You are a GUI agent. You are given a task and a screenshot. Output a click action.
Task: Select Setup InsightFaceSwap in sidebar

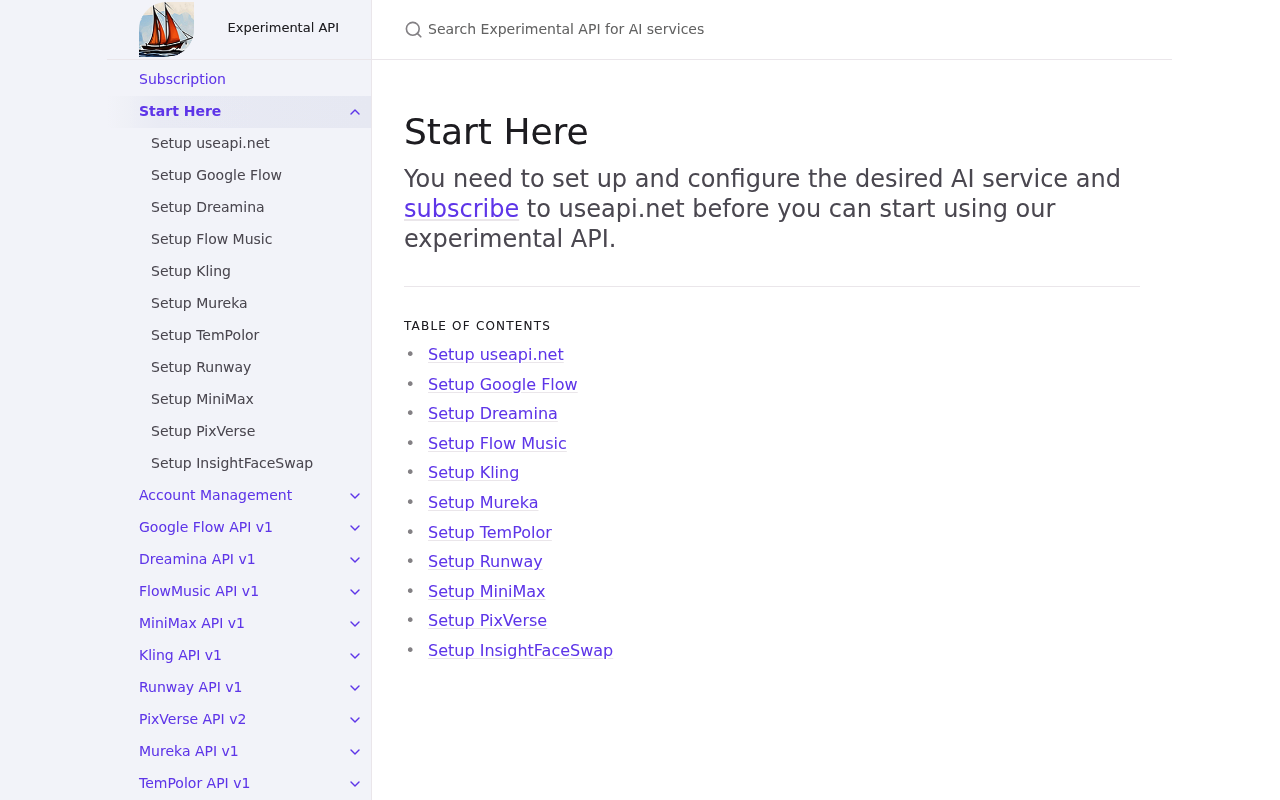(232, 463)
